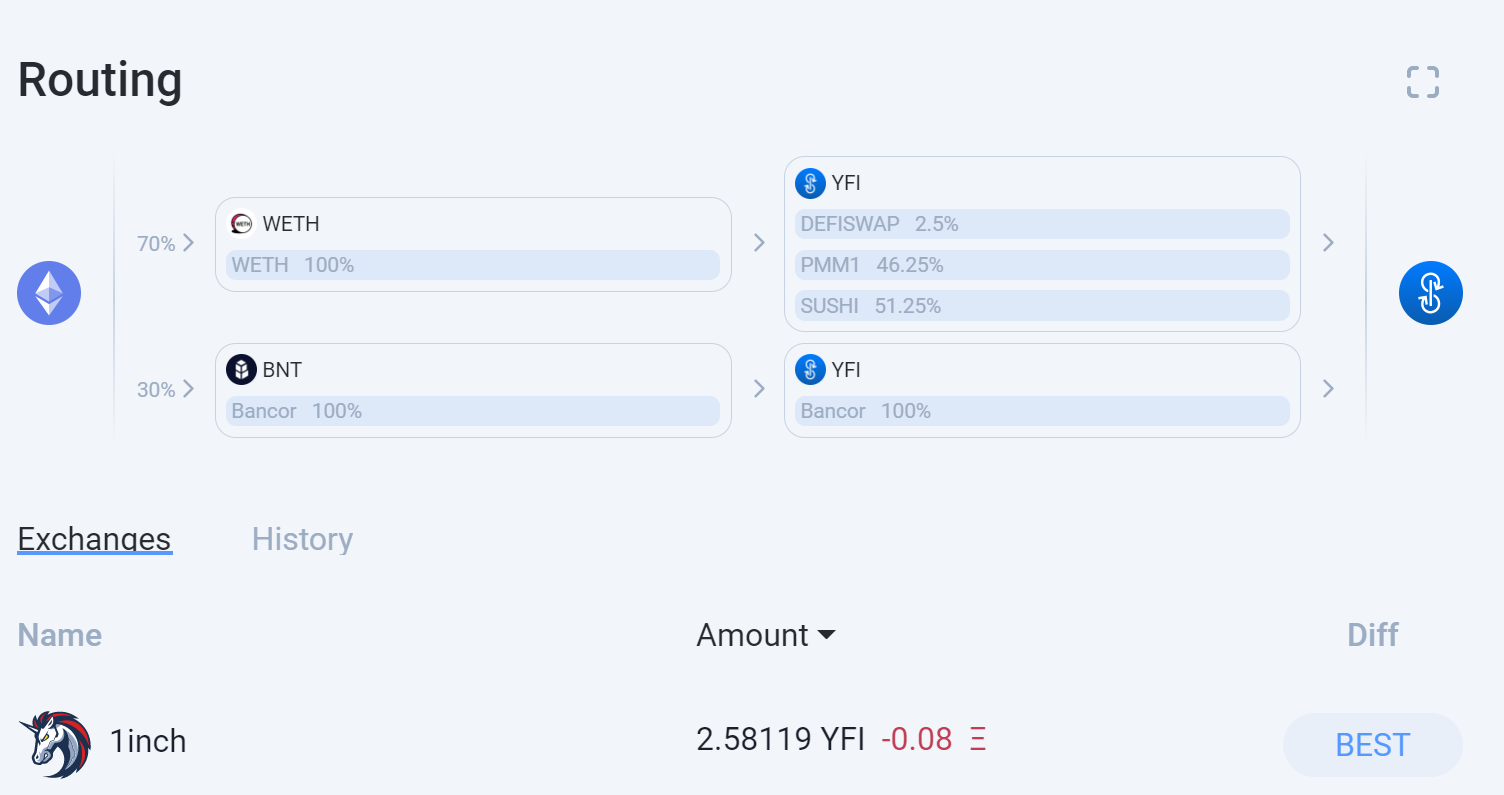The image size is (1504, 795).
Task: Expand the 30% route chevron
Action: pos(189,389)
